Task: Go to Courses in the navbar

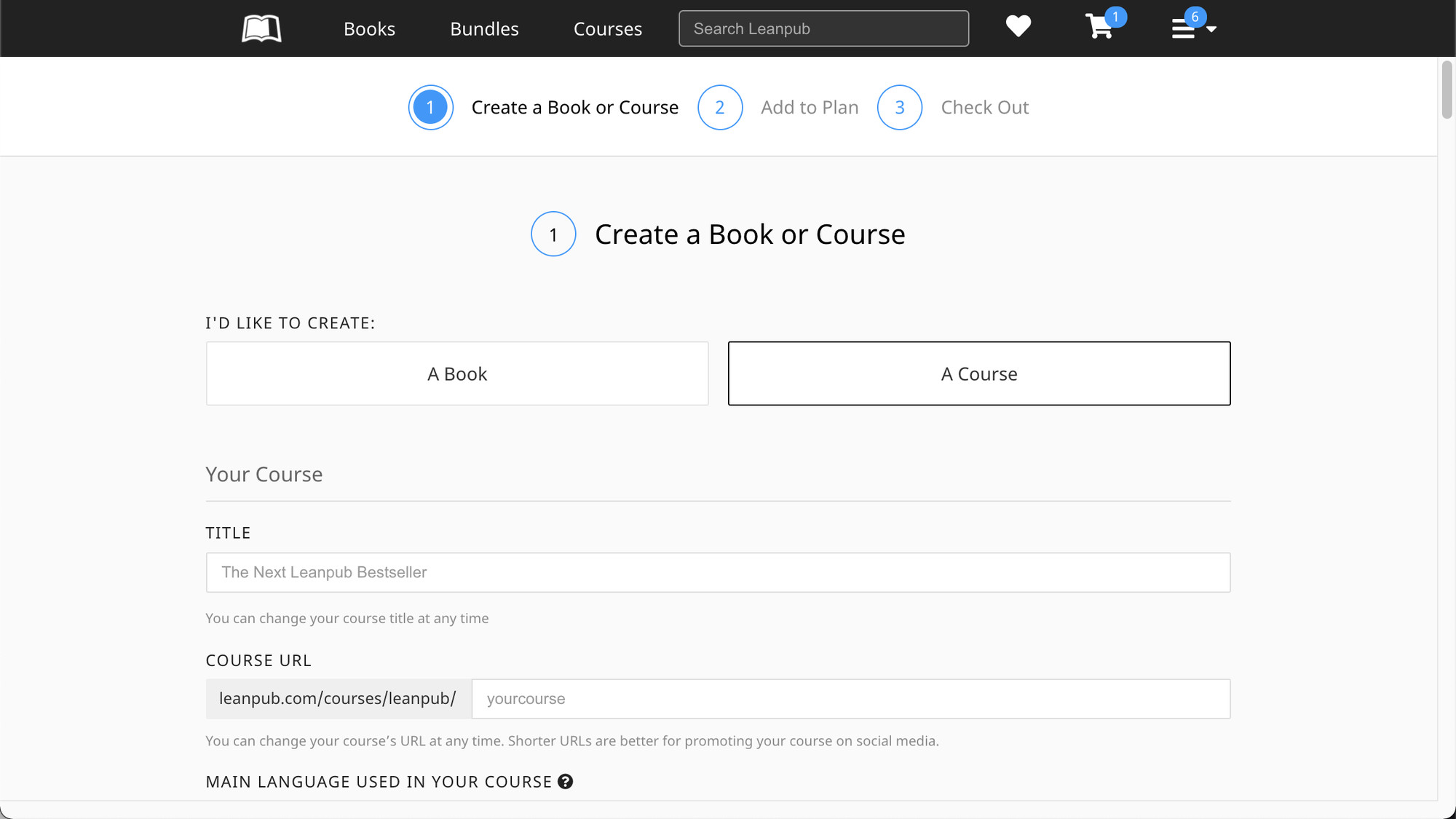Action: [608, 28]
